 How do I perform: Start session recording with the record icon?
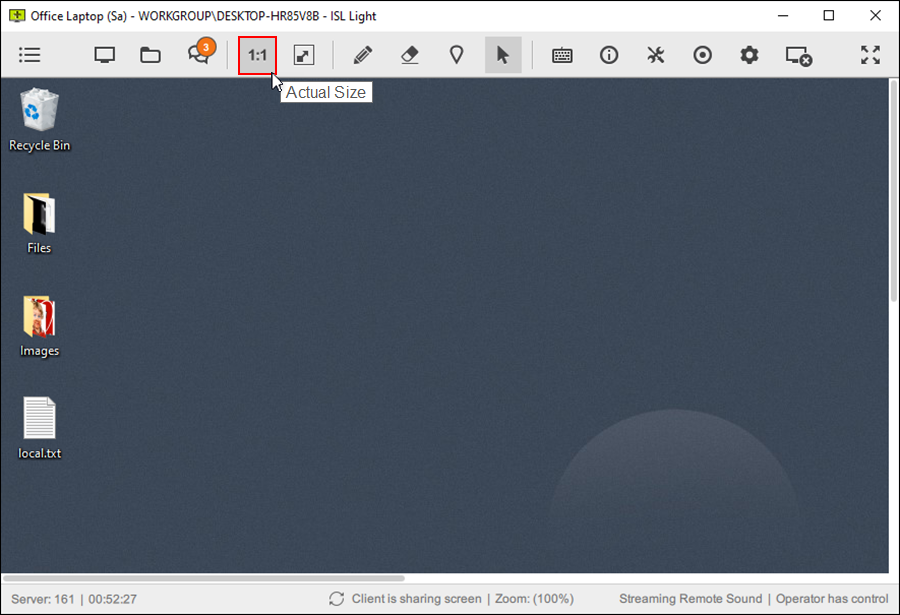702,55
